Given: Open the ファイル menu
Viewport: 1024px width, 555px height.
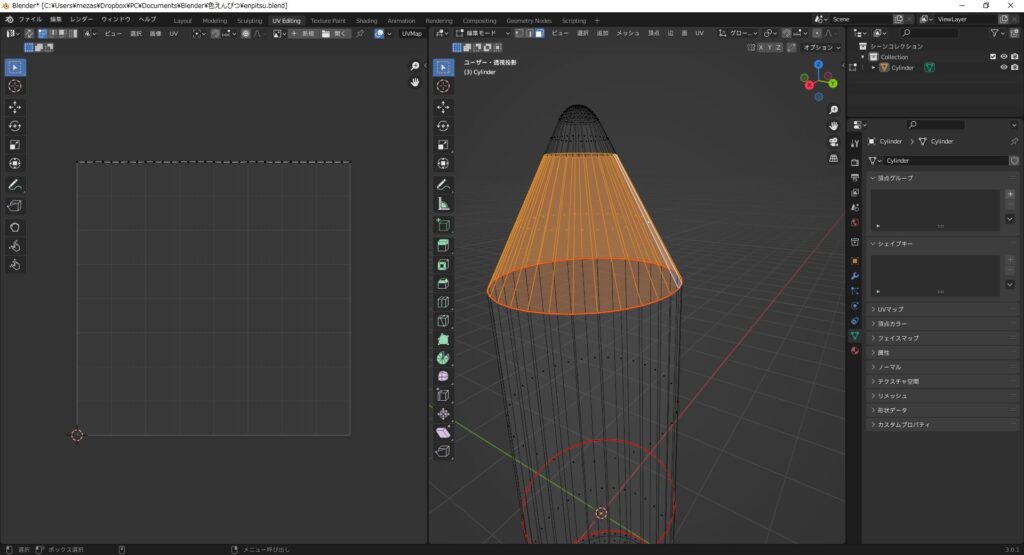Looking at the screenshot, I should tap(30, 20).
